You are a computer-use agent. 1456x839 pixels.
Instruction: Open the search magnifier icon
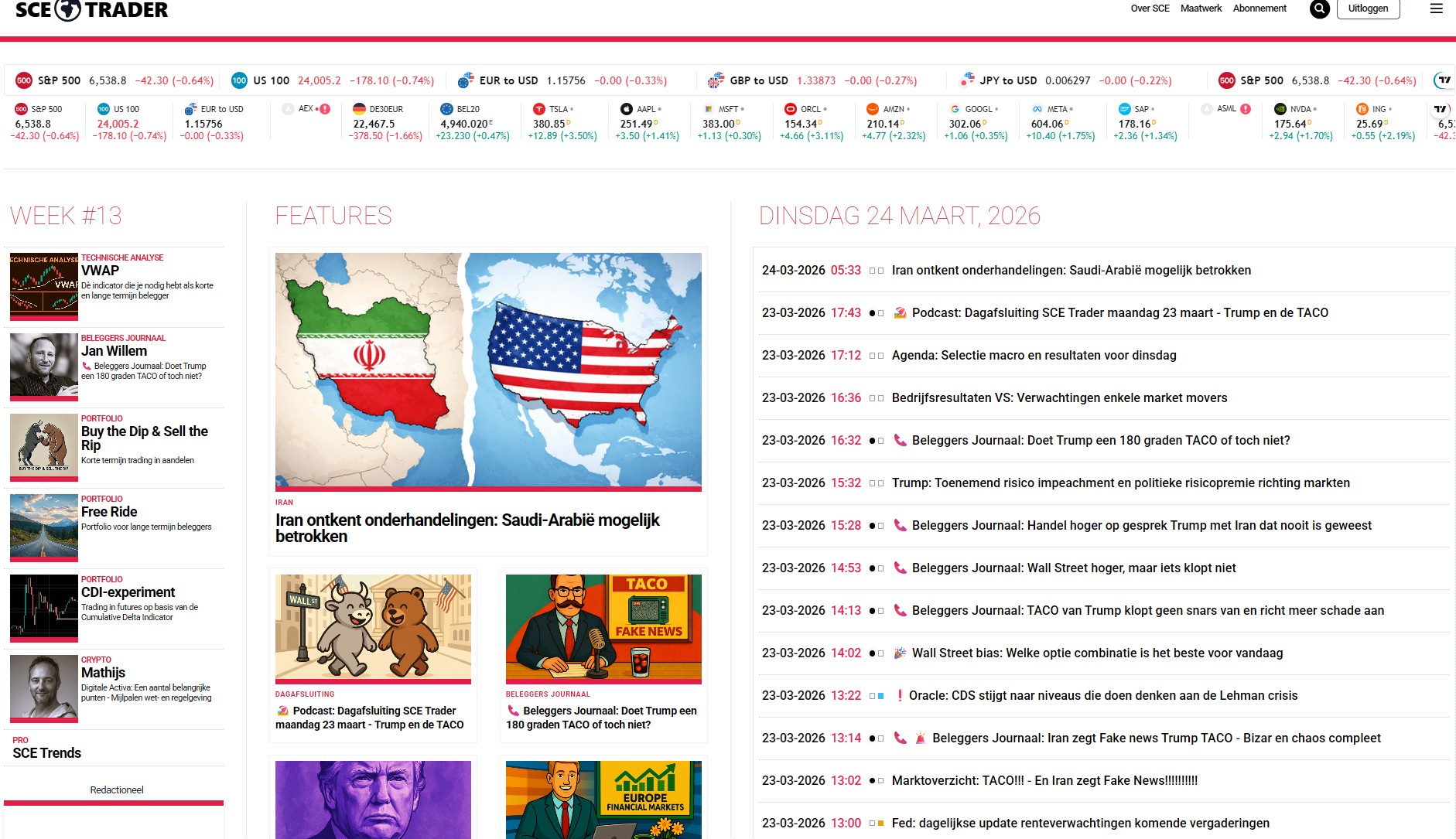[x=1320, y=9]
